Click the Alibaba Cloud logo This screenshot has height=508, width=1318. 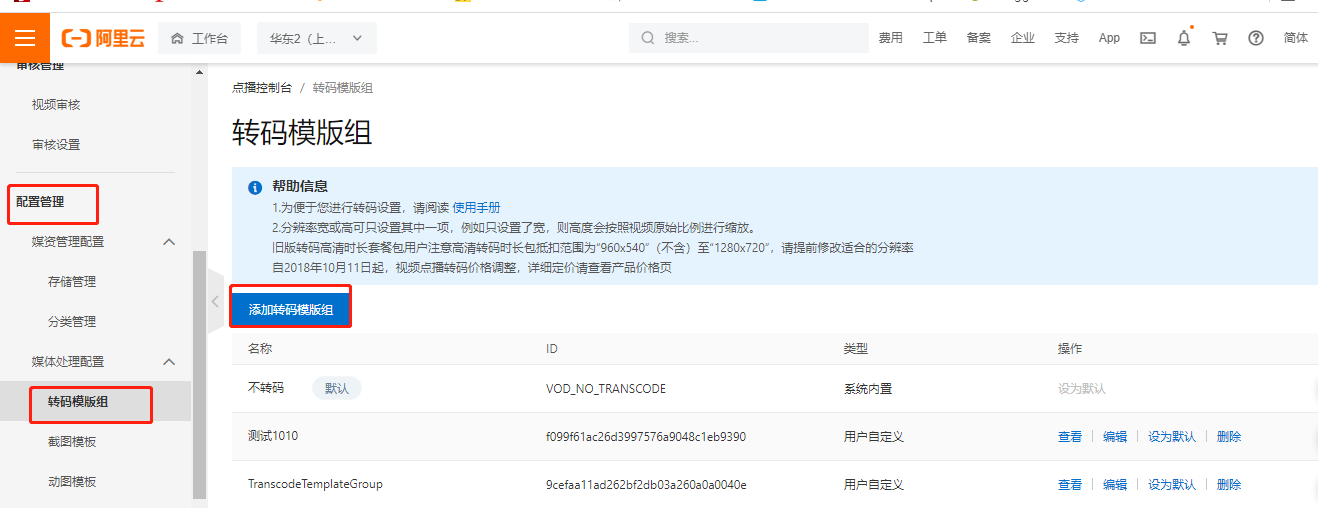(103, 39)
